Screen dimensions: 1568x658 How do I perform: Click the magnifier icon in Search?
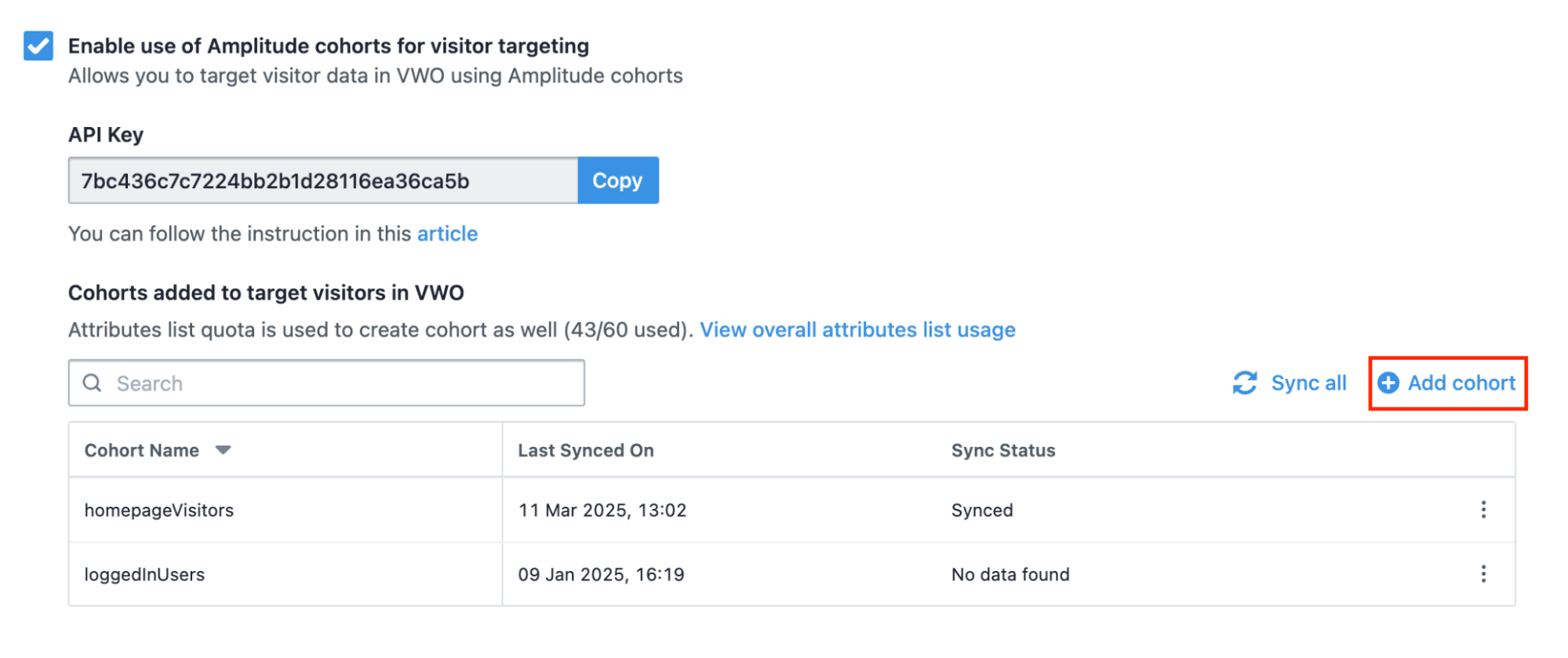coord(92,383)
